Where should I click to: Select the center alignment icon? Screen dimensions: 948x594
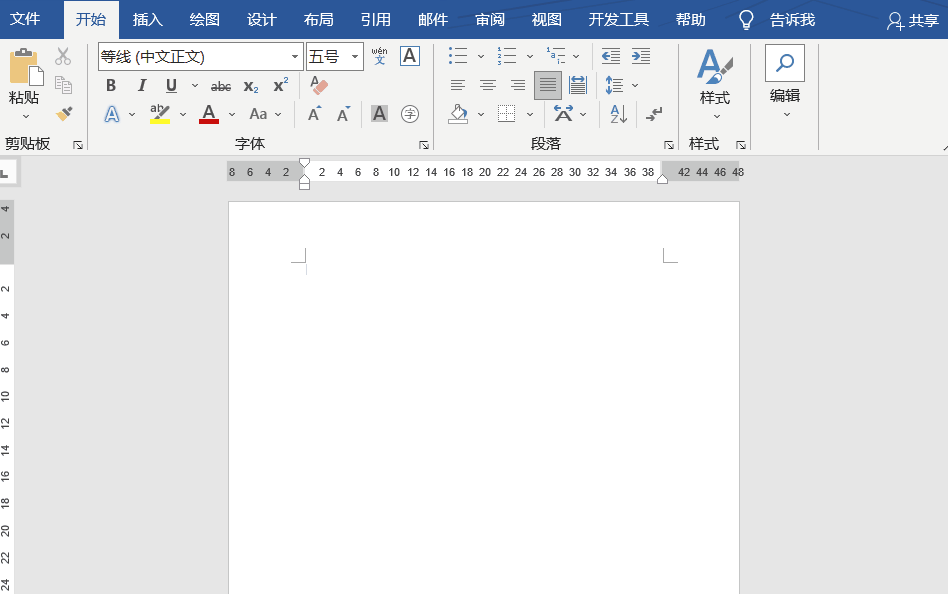click(x=487, y=85)
